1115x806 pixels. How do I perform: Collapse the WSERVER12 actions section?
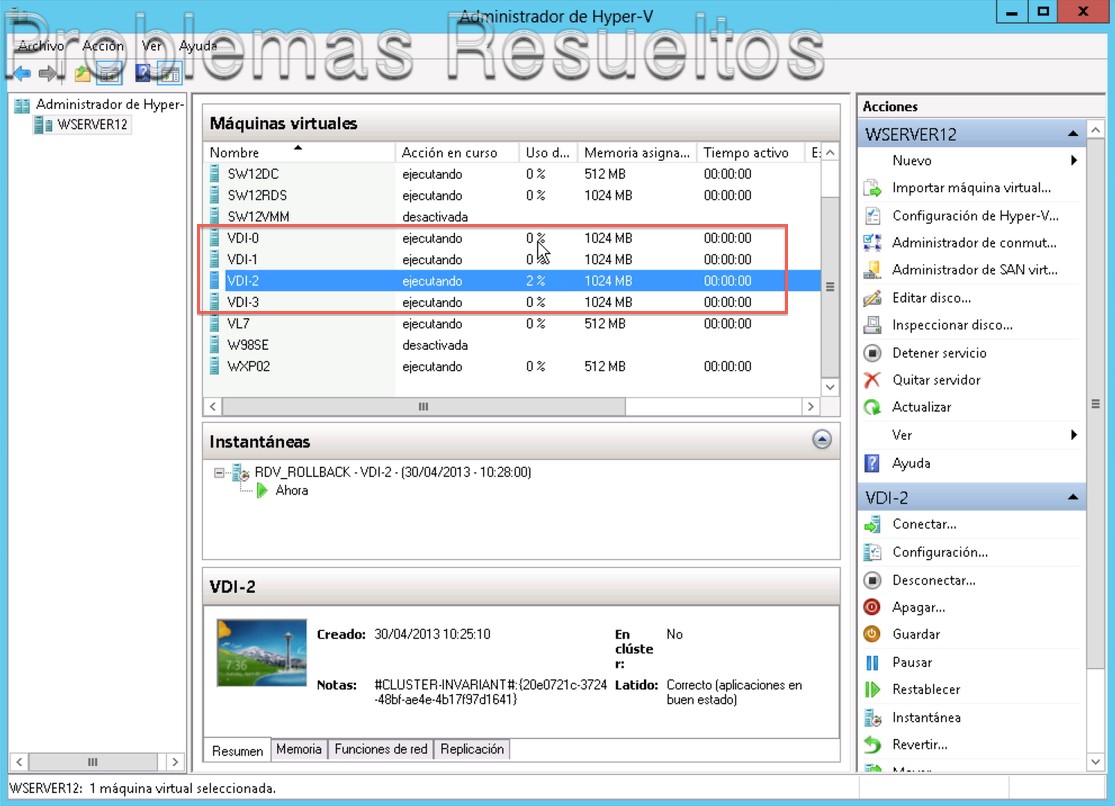pos(1073,134)
